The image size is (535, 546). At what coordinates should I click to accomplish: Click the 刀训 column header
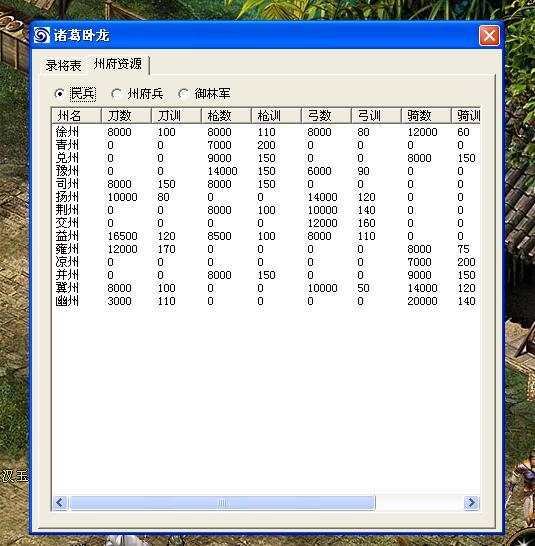point(176,116)
